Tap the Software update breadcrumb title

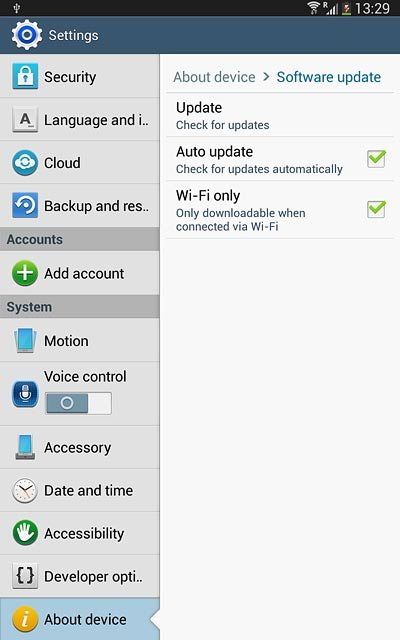click(329, 77)
